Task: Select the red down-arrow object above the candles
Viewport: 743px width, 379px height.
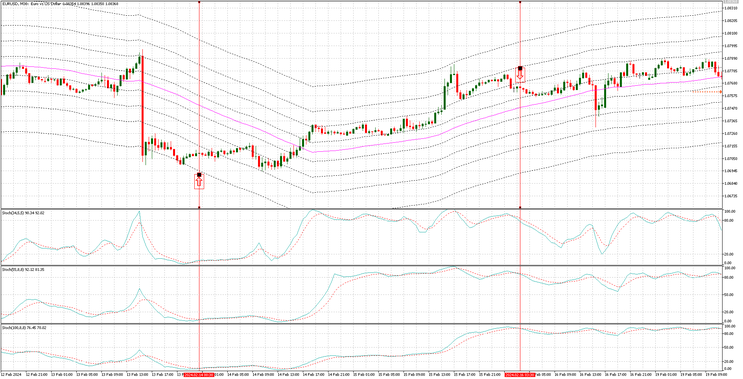Action: [520, 76]
